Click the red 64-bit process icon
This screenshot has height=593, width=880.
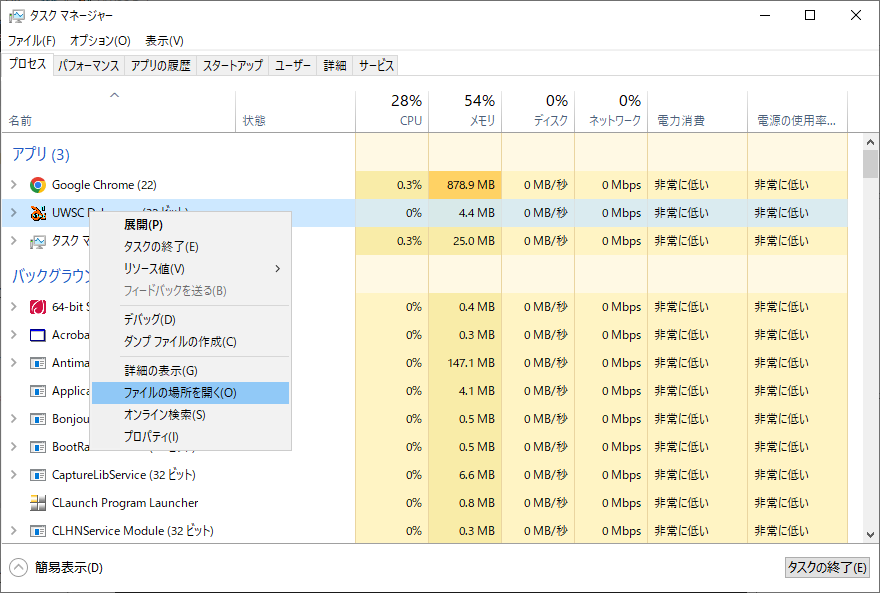pos(38,307)
